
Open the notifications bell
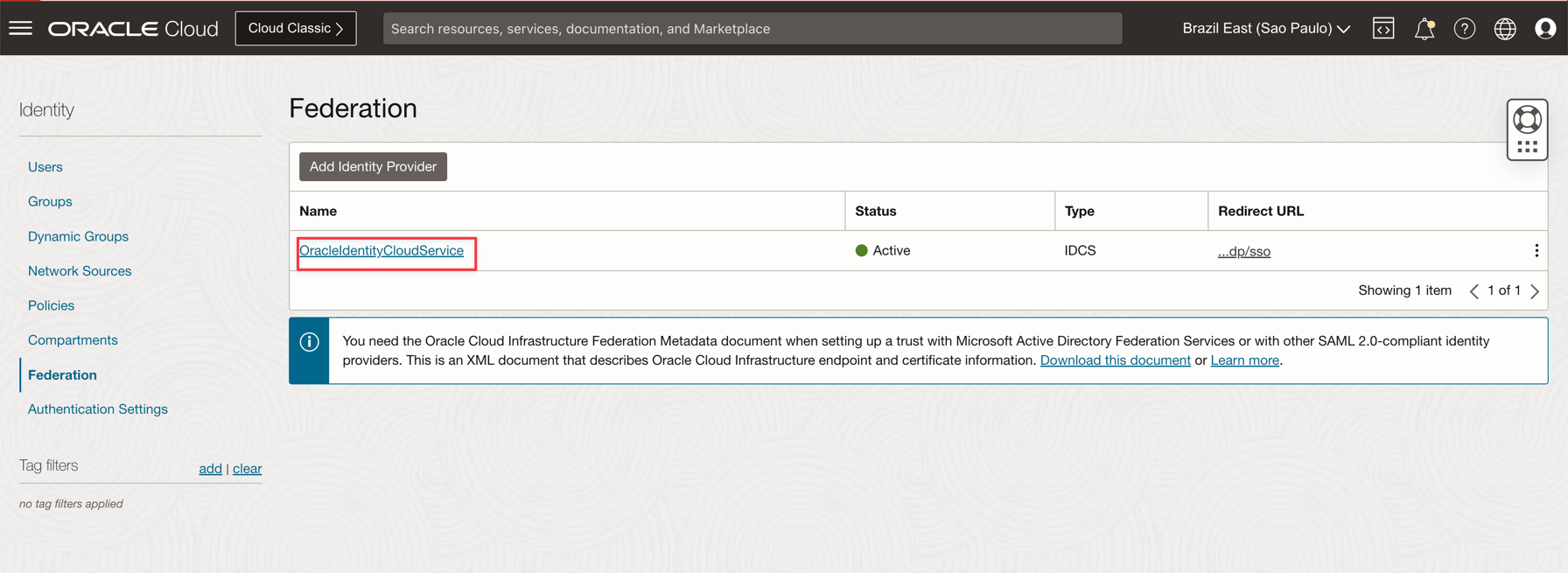1424,29
